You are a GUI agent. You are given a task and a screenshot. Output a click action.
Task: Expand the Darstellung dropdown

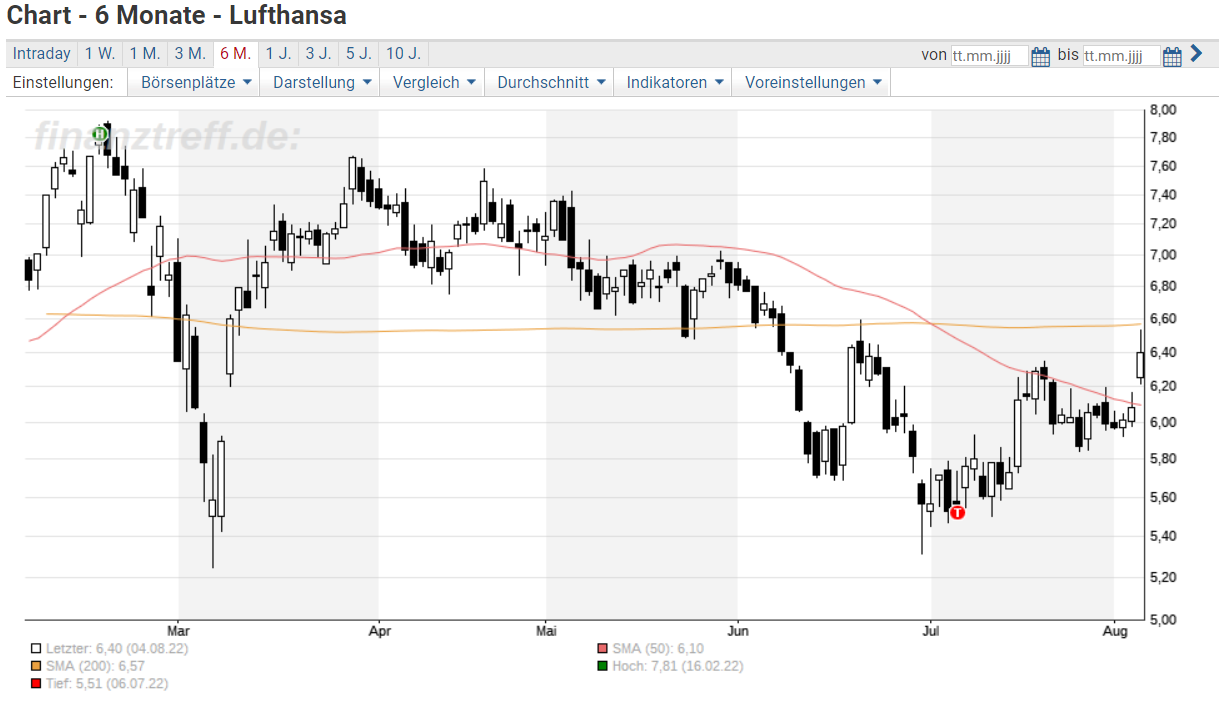pyautogui.click(x=320, y=83)
